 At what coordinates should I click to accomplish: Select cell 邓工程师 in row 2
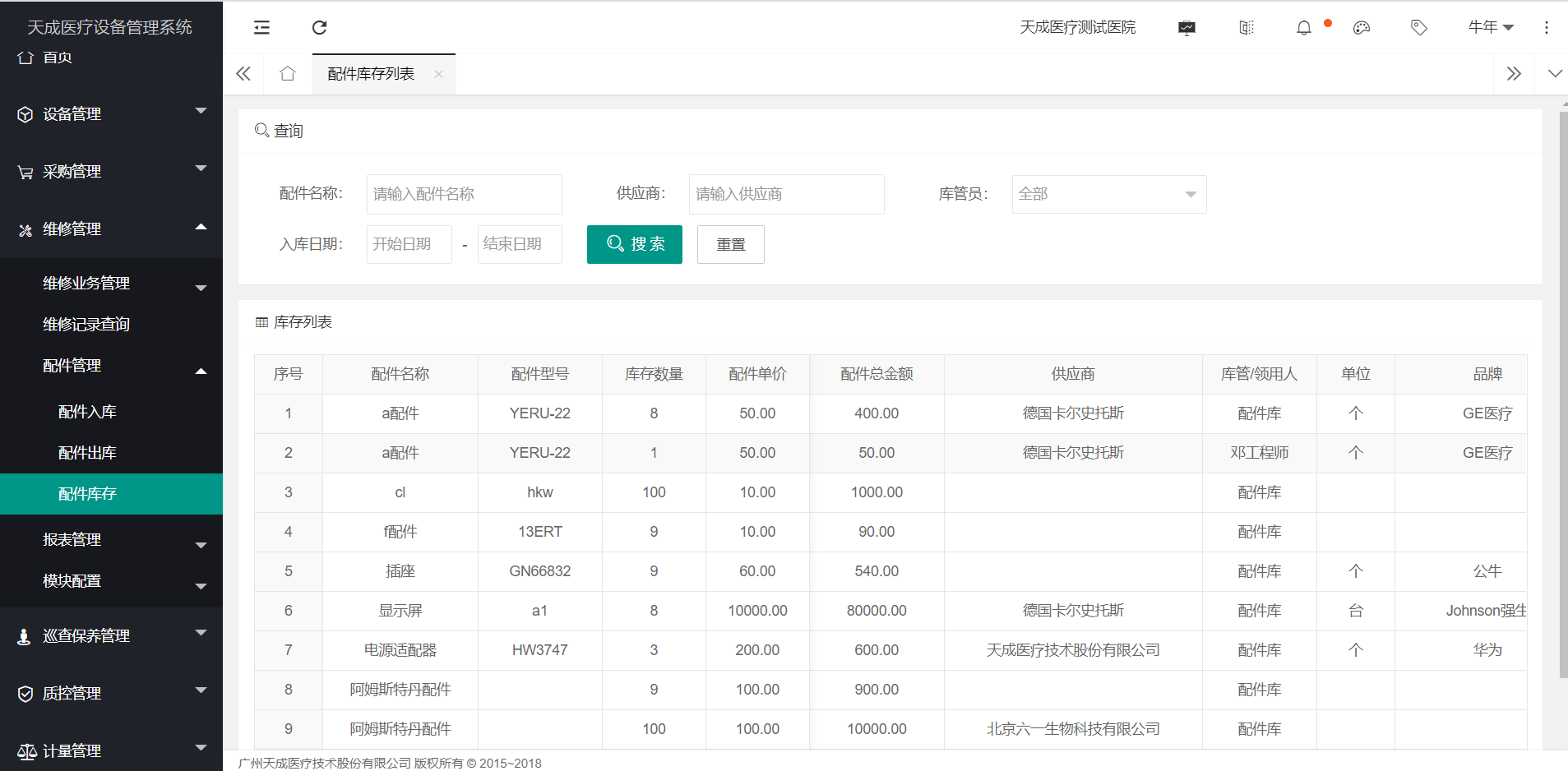(x=1260, y=453)
